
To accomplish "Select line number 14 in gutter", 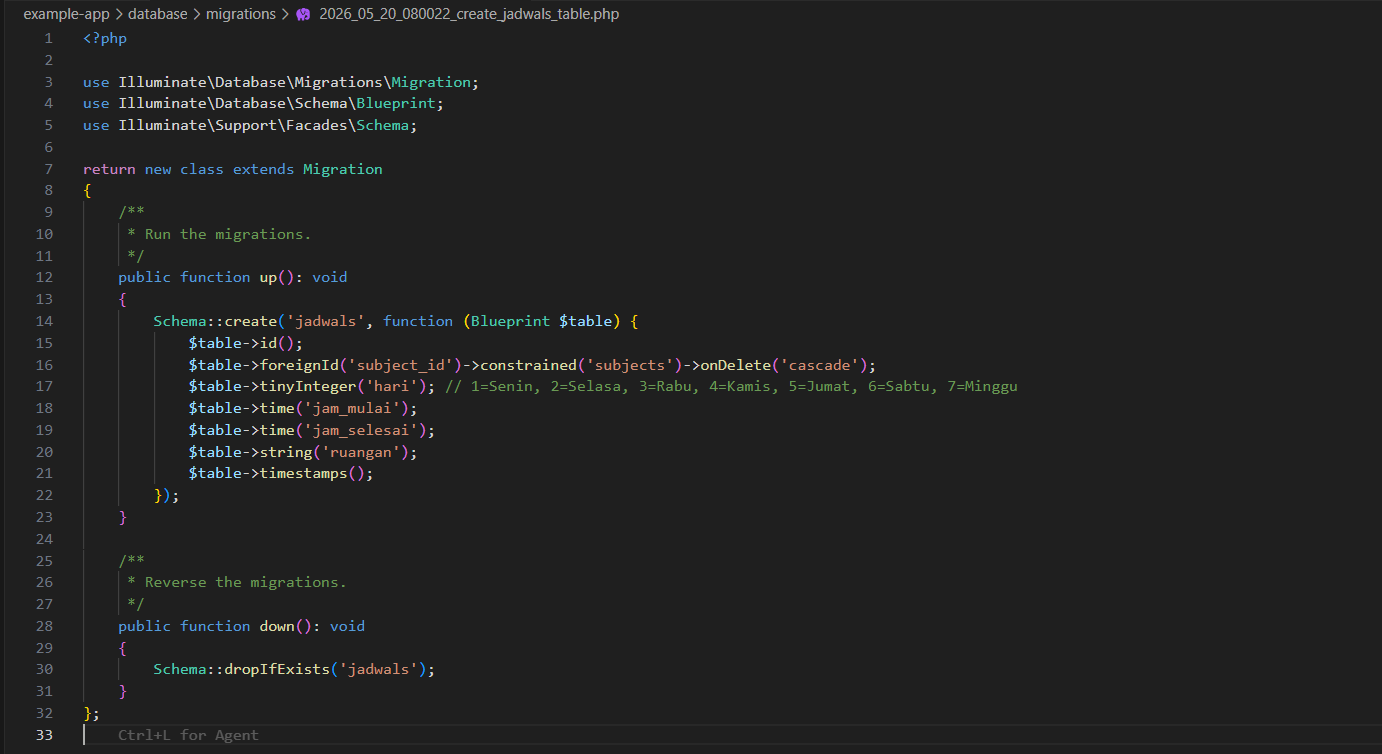I will (44, 321).
